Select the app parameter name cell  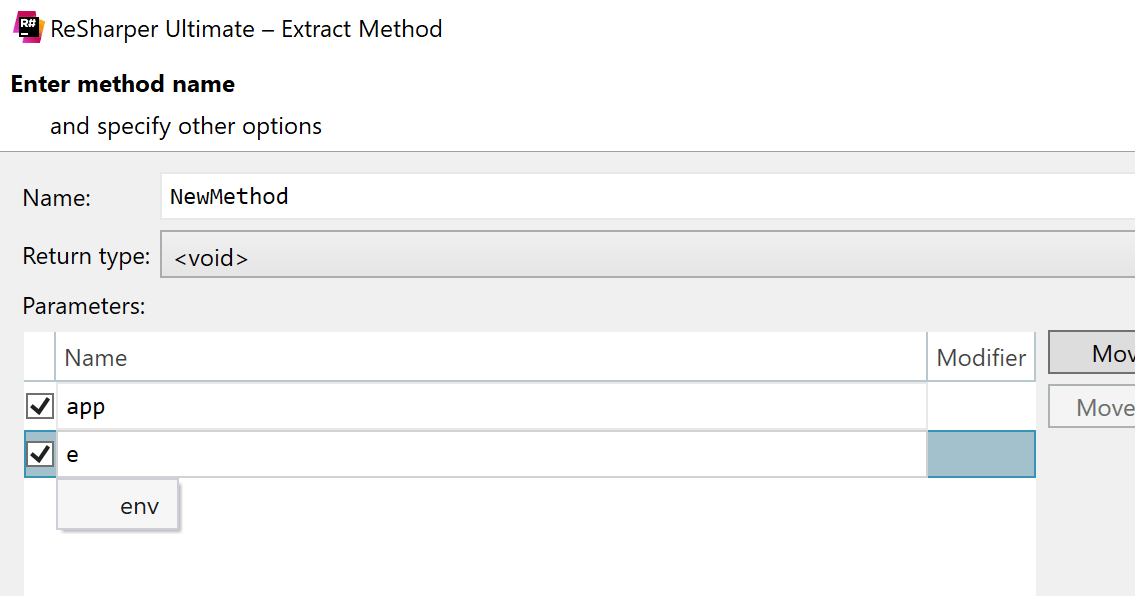pos(490,407)
